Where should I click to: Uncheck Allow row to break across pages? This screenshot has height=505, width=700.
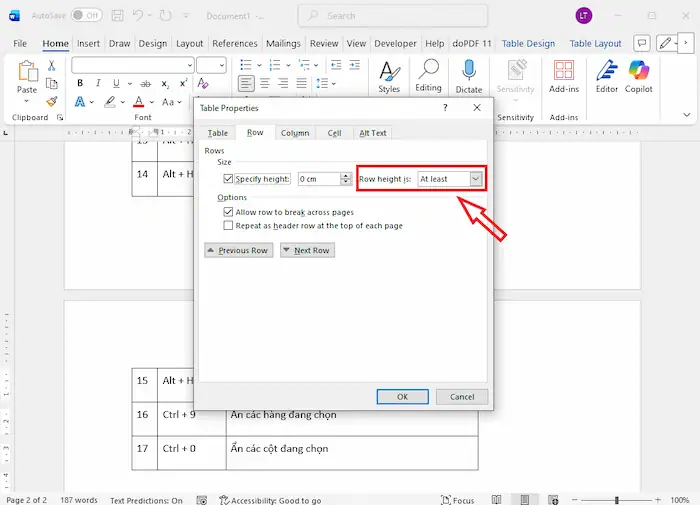tap(229, 212)
